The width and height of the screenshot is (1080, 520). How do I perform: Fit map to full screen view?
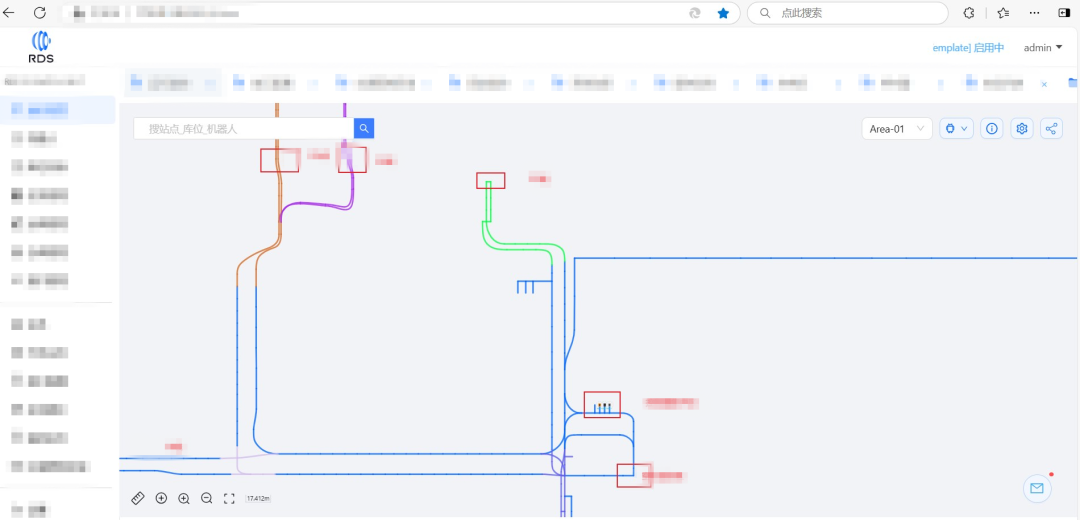[x=229, y=498]
